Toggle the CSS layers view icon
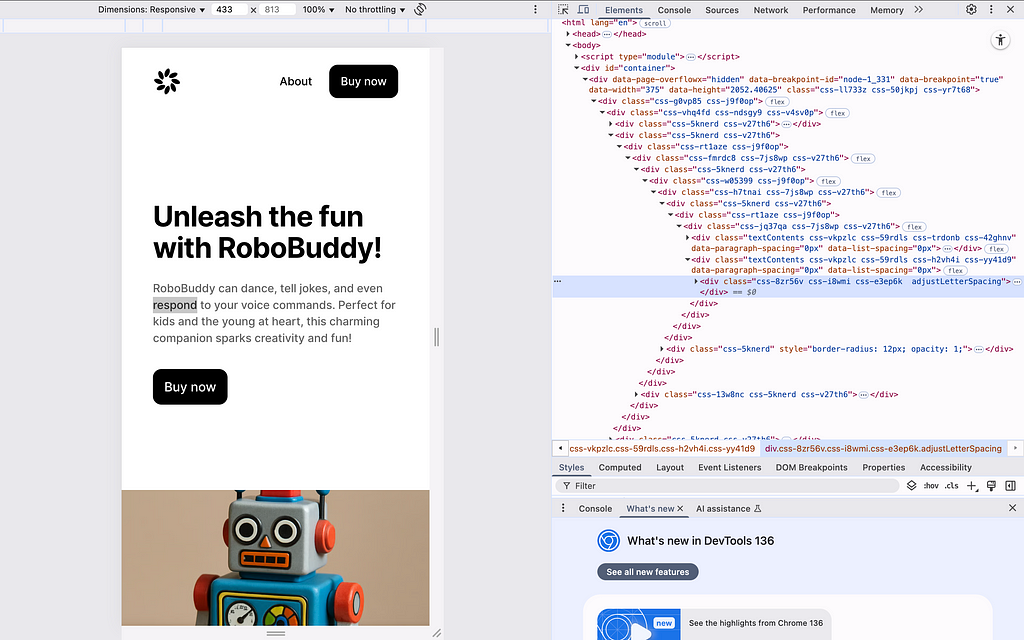Screen dimensions: 1024x640 click(912, 486)
